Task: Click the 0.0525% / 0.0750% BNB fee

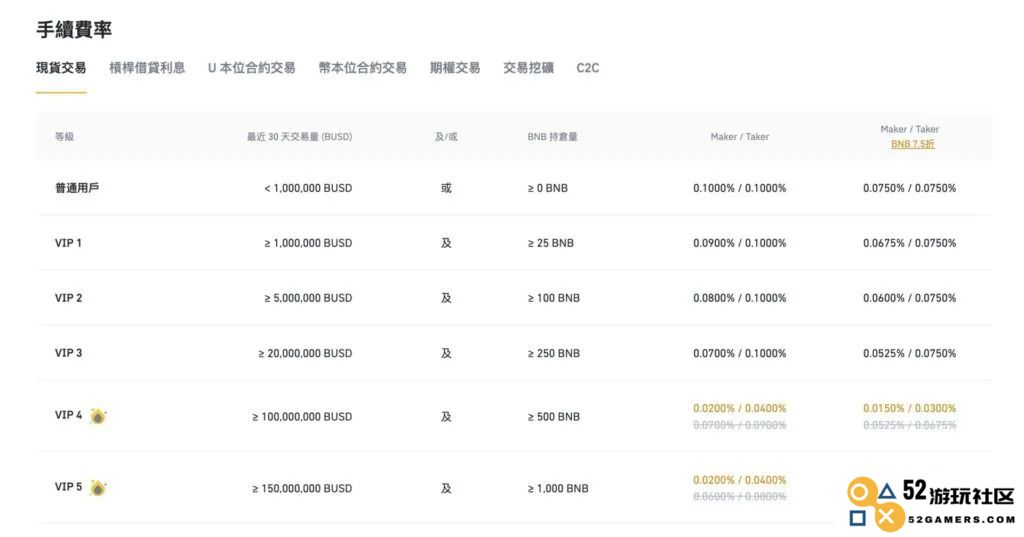Action: click(x=910, y=353)
